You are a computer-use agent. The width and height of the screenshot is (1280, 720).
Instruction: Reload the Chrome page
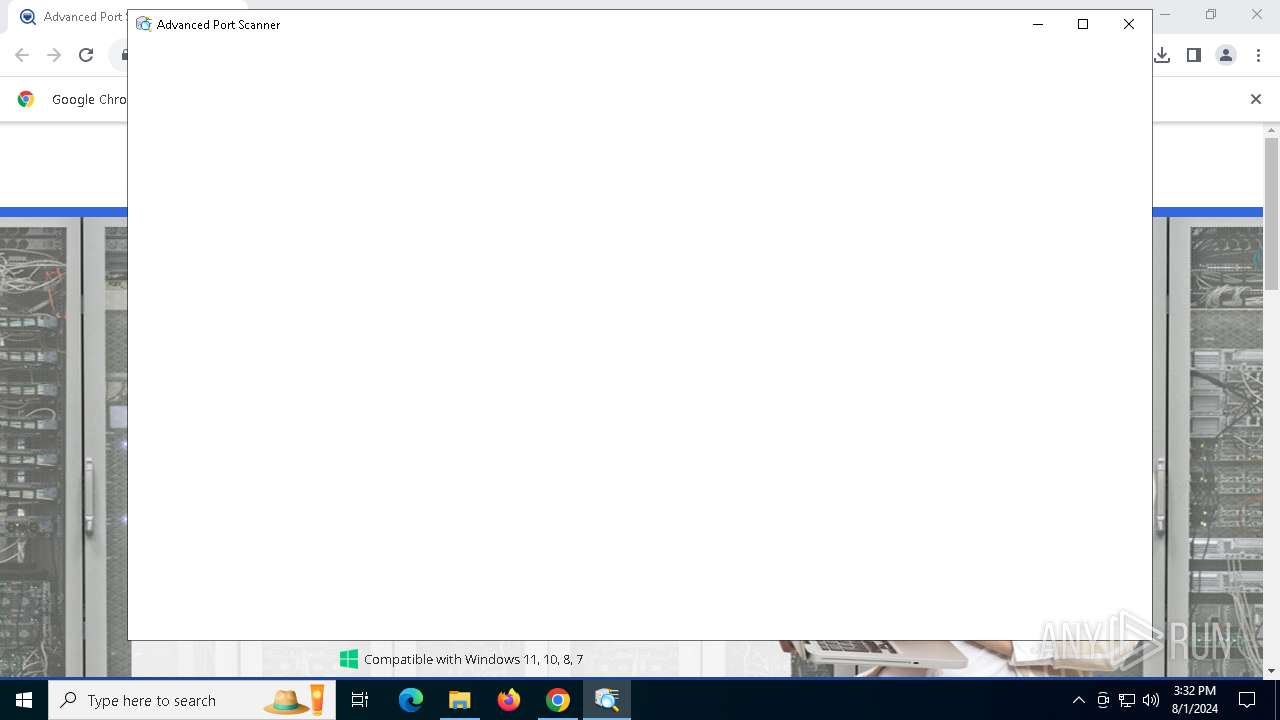click(x=86, y=55)
